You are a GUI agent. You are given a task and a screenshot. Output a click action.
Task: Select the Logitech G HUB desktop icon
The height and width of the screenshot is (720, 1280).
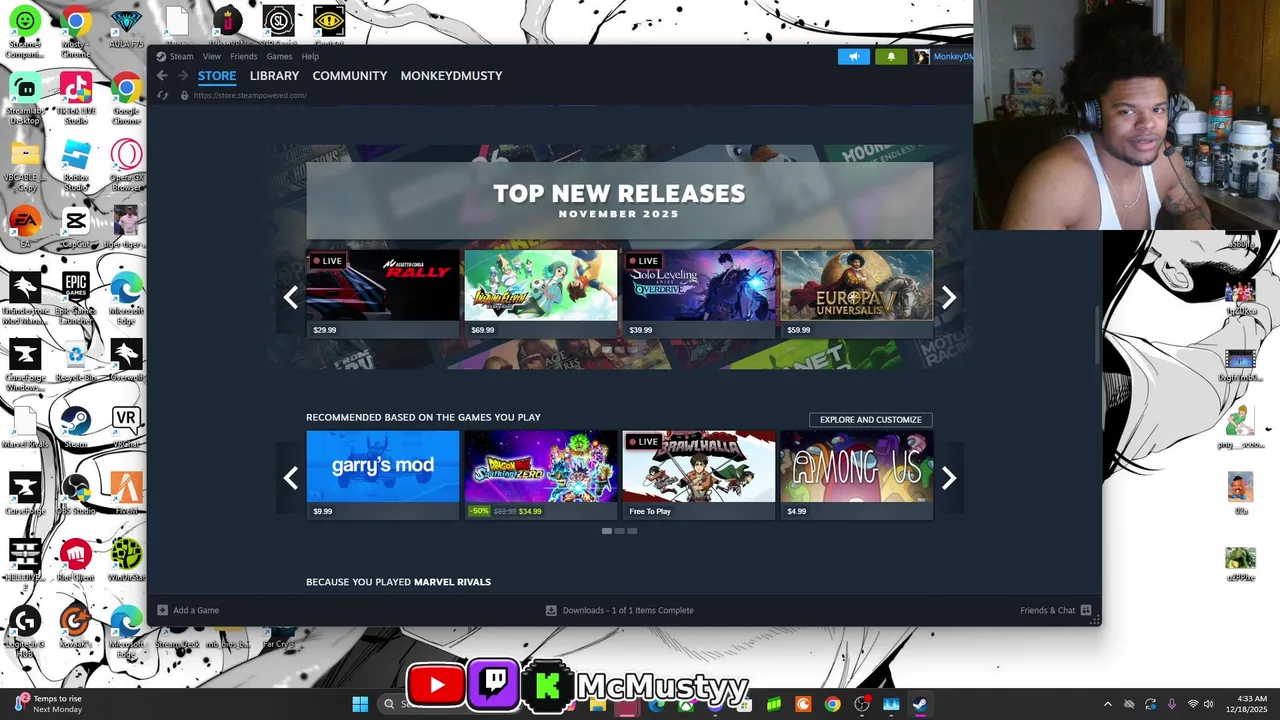point(25,632)
